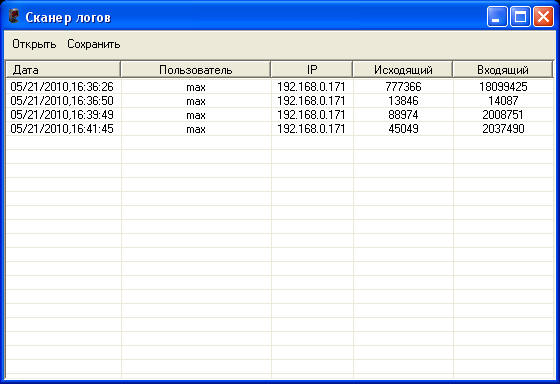Open the Сохранить menu
The image size is (560, 384).
[94, 44]
